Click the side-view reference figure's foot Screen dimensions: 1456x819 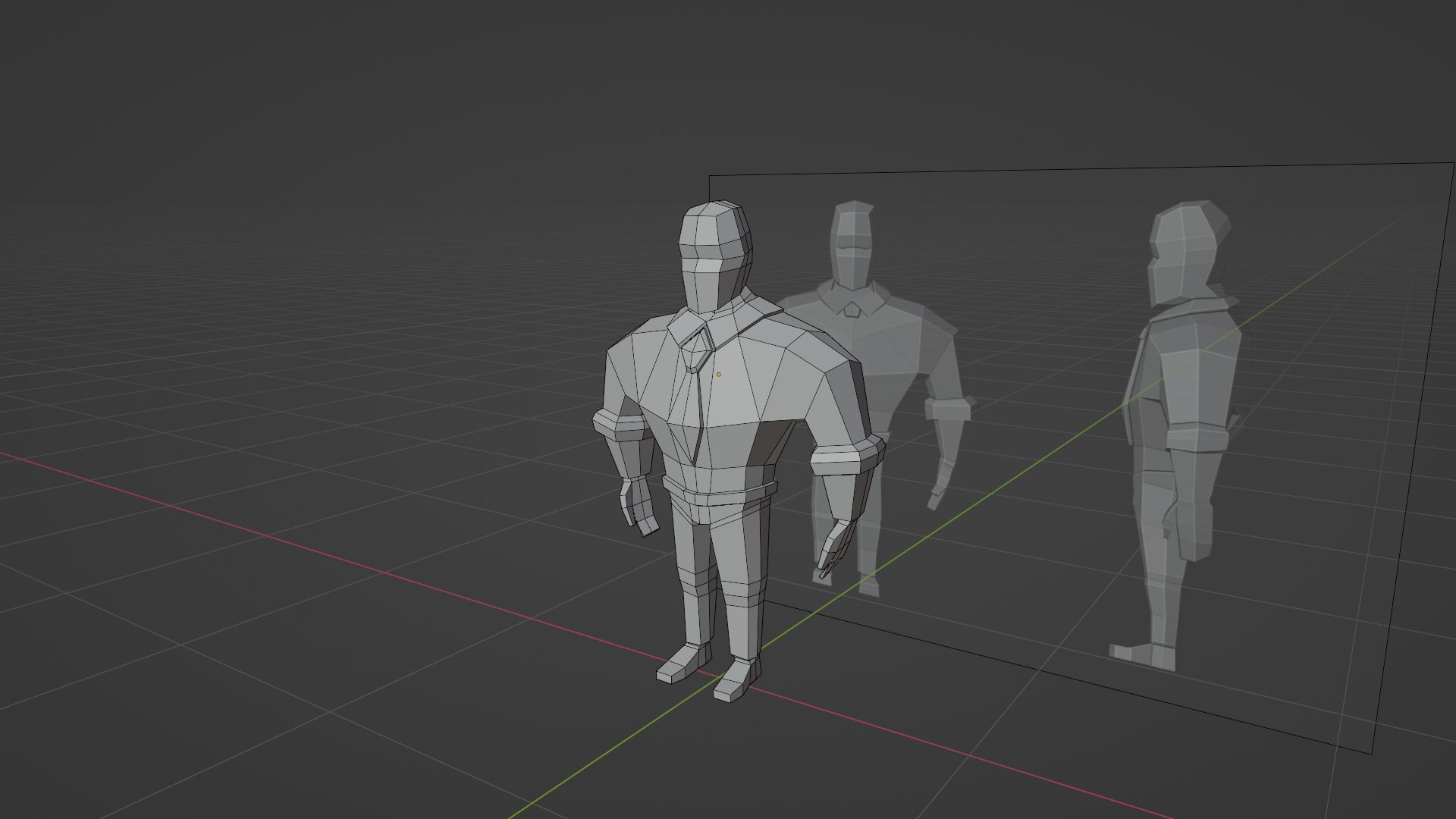pos(1141,654)
